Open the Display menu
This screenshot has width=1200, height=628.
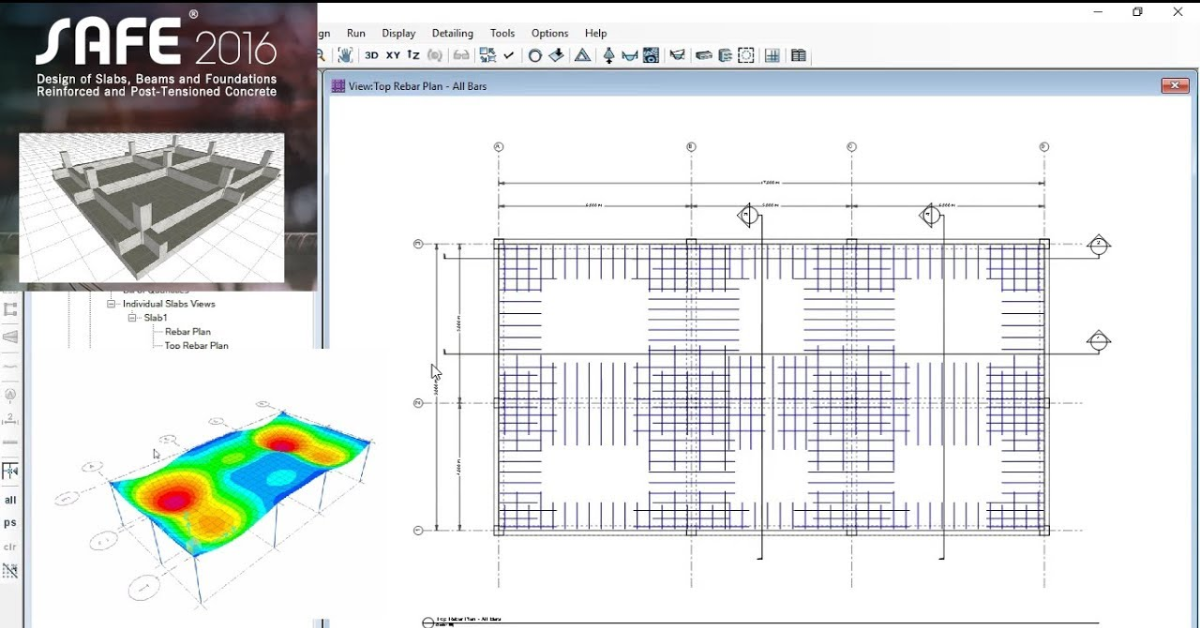398,33
